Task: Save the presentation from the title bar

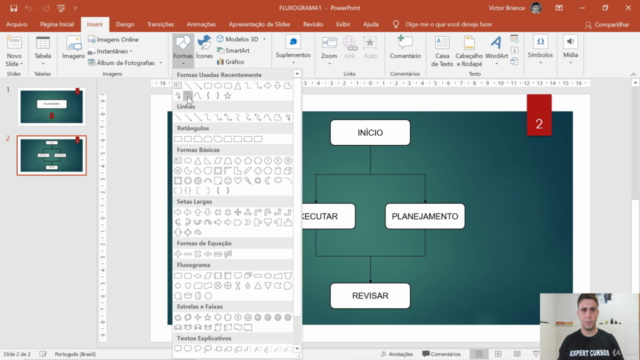Action: pyautogui.click(x=13, y=8)
